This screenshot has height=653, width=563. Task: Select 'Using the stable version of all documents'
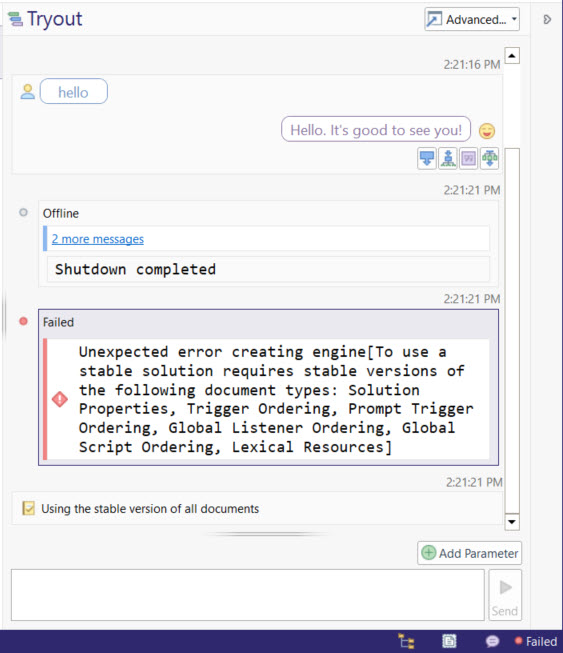tap(150, 508)
